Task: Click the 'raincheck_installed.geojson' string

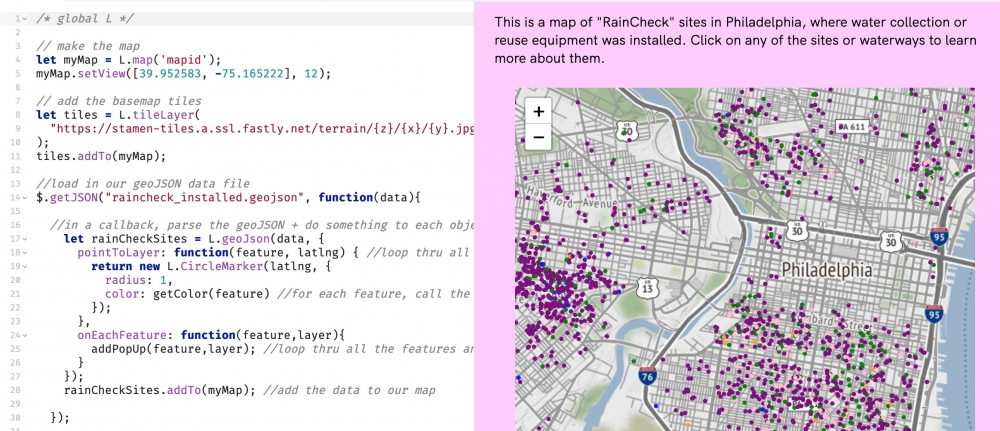Action: point(204,198)
